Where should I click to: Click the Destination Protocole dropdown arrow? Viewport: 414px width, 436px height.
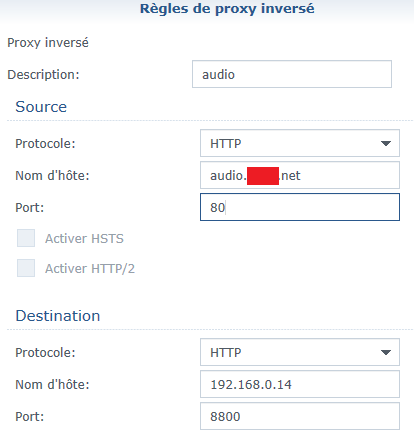tap(386, 352)
